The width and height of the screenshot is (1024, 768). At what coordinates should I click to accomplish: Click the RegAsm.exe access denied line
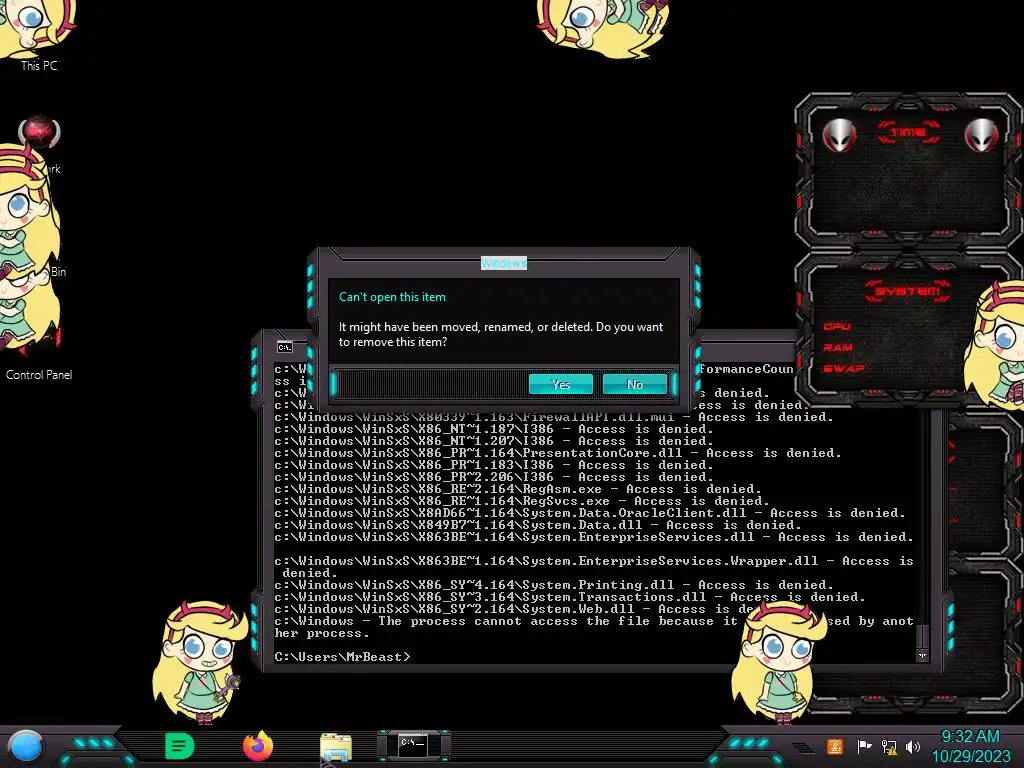point(518,489)
